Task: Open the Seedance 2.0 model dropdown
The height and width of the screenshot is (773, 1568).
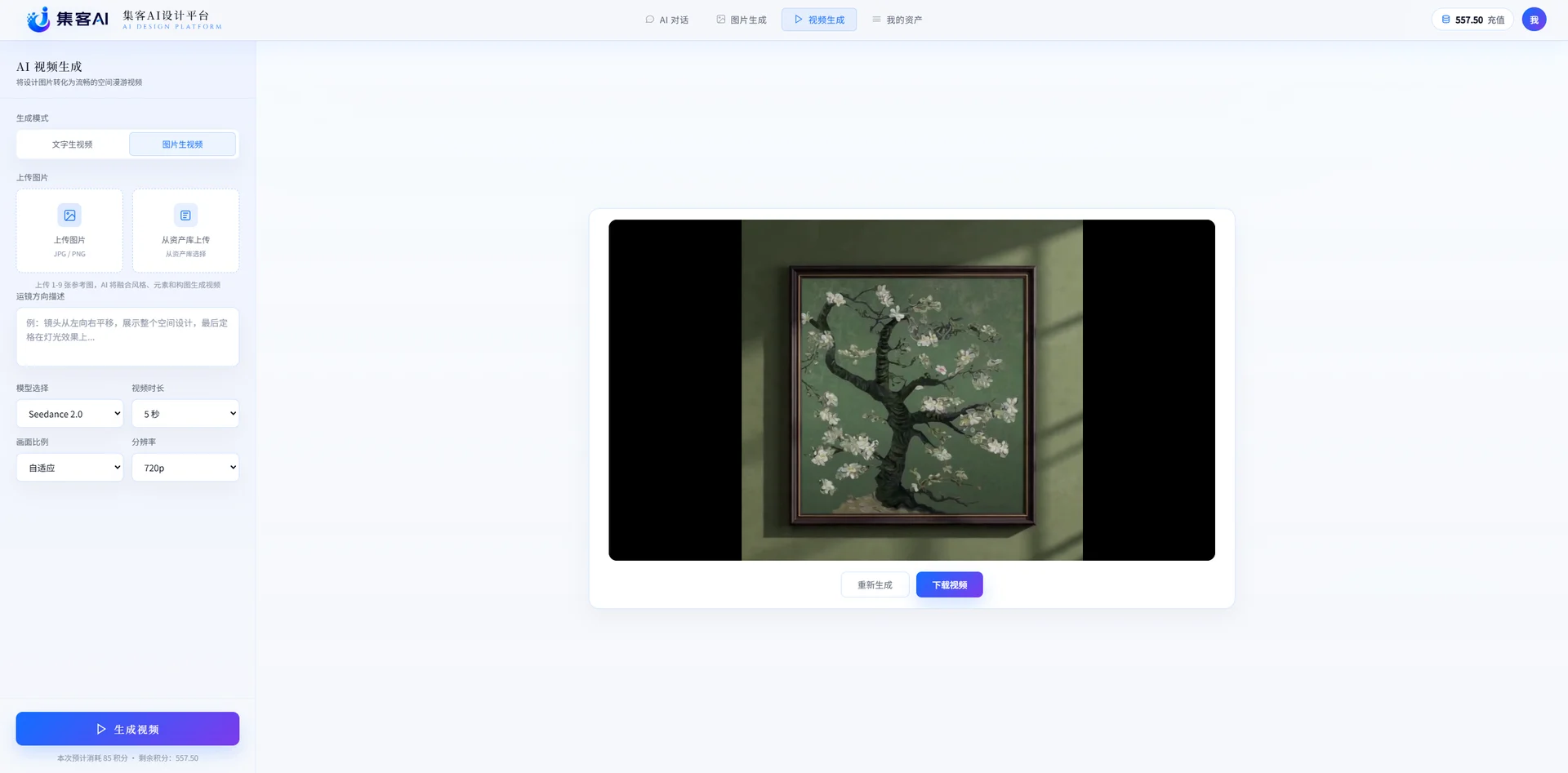Action: click(69, 414)
